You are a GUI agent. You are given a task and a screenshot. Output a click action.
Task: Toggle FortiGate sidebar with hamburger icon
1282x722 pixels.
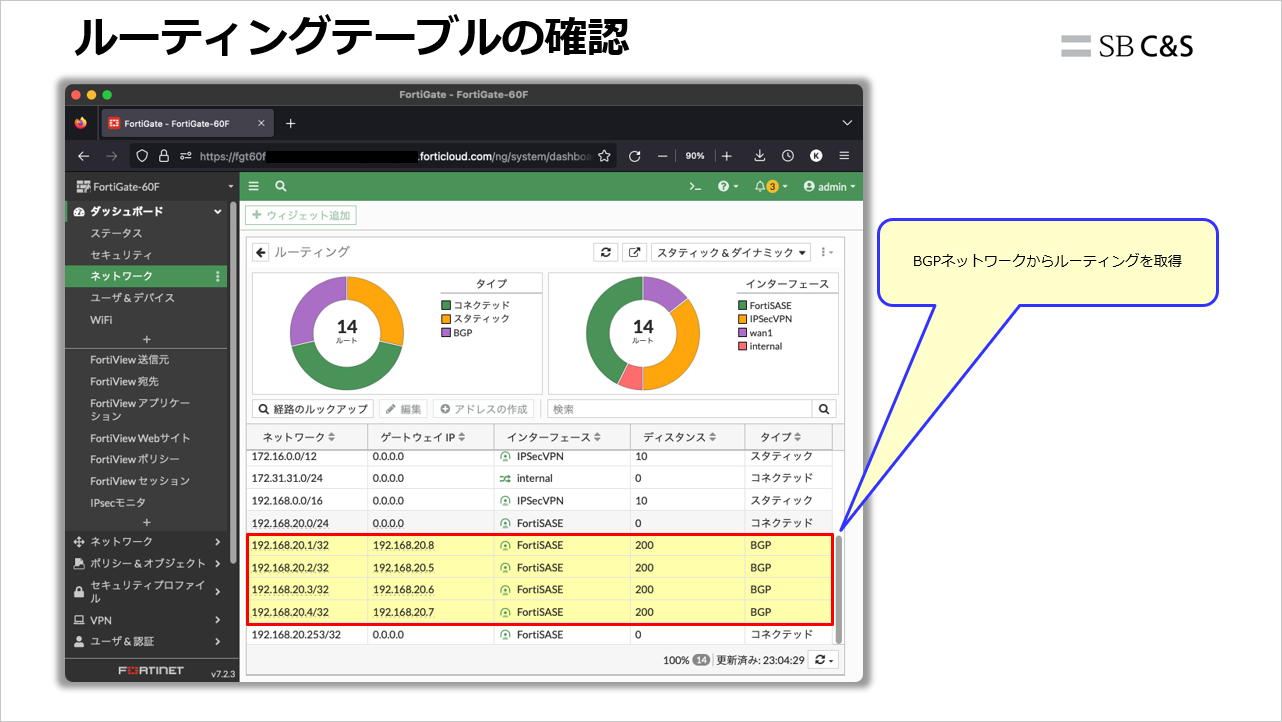point(254,186)
